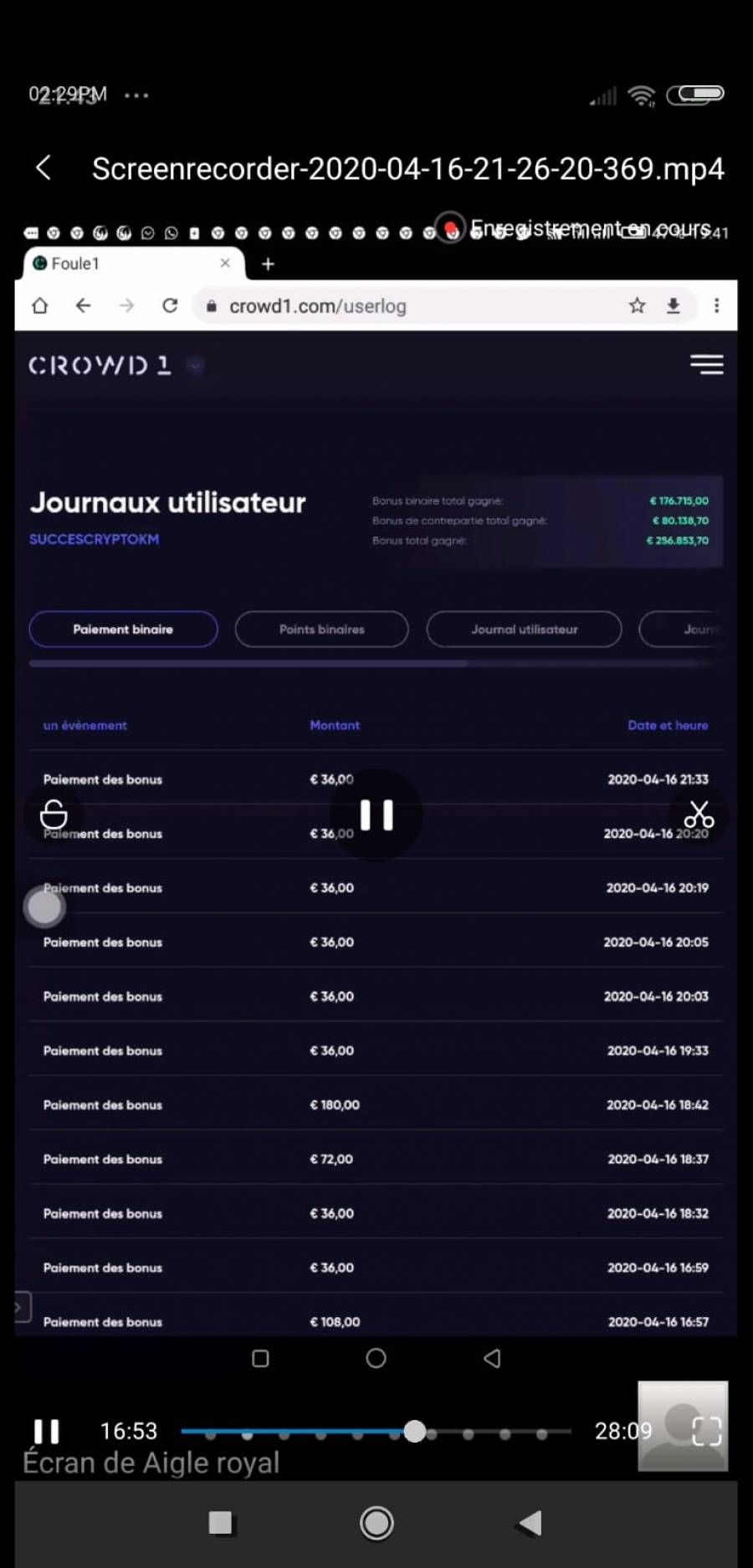
Task: Click the '€ 108,00' amount
Action: (335, 1322)
